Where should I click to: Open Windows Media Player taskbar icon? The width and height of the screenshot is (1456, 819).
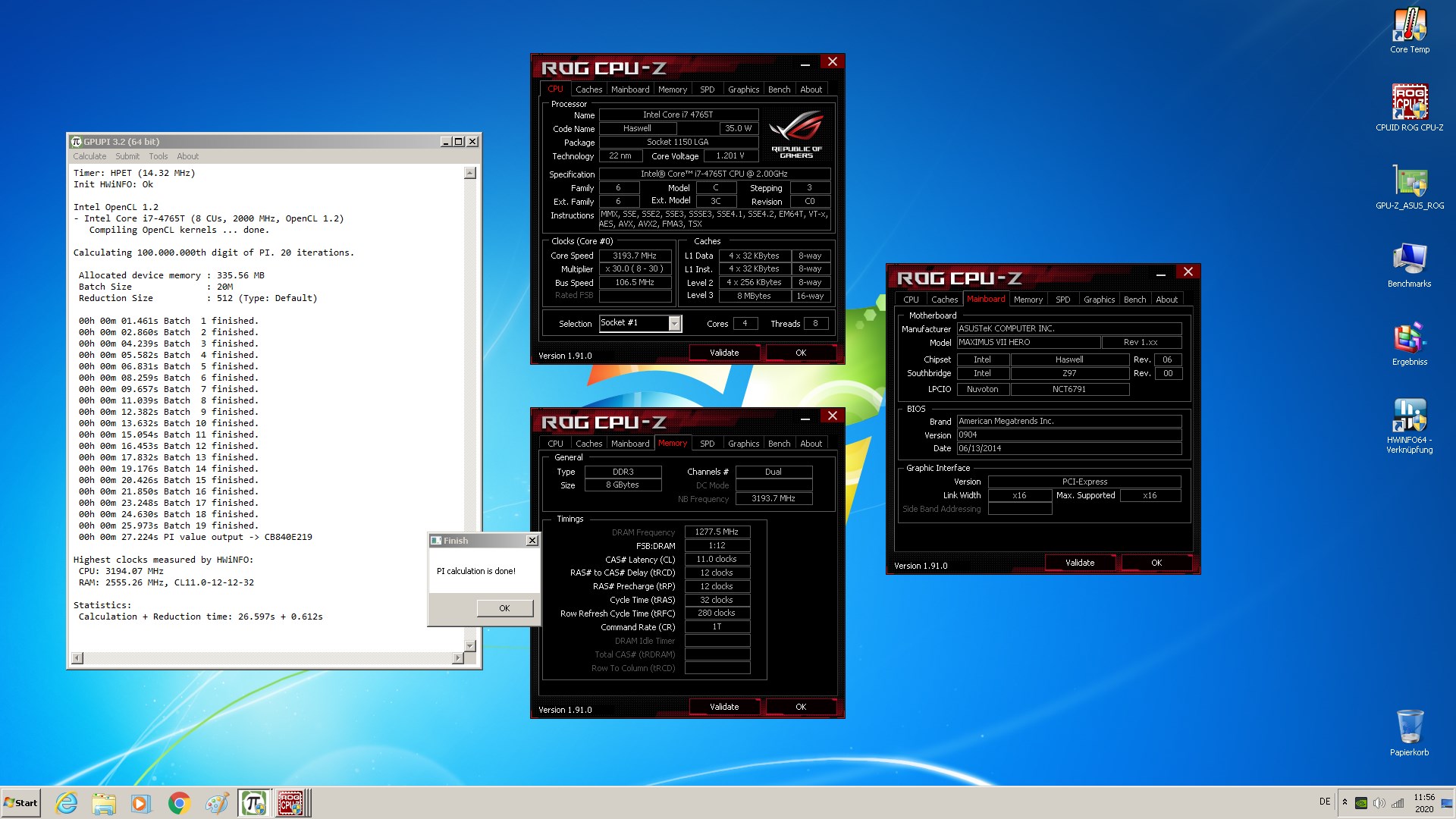coord(141,803)
